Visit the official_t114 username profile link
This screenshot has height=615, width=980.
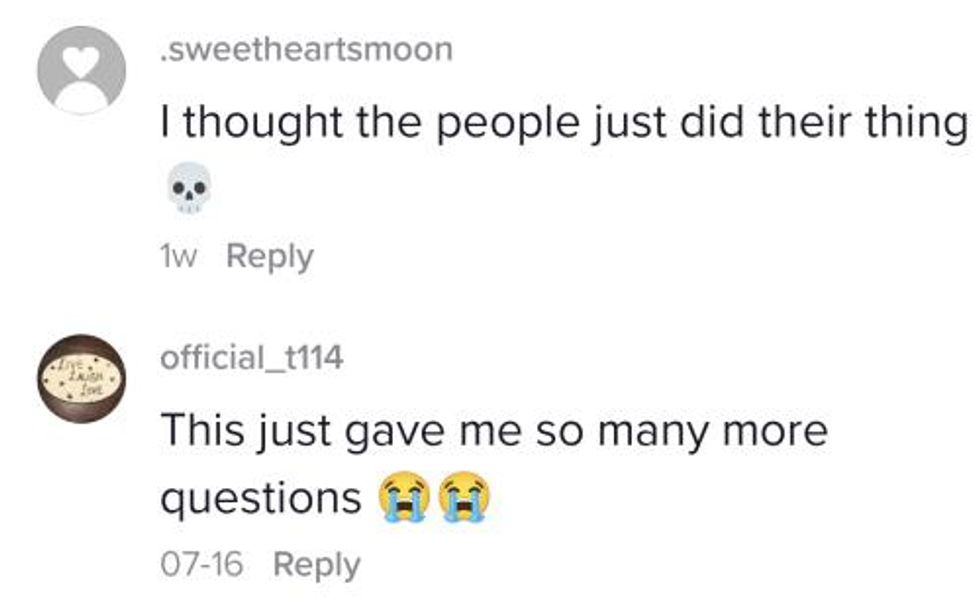click(252, 357)
